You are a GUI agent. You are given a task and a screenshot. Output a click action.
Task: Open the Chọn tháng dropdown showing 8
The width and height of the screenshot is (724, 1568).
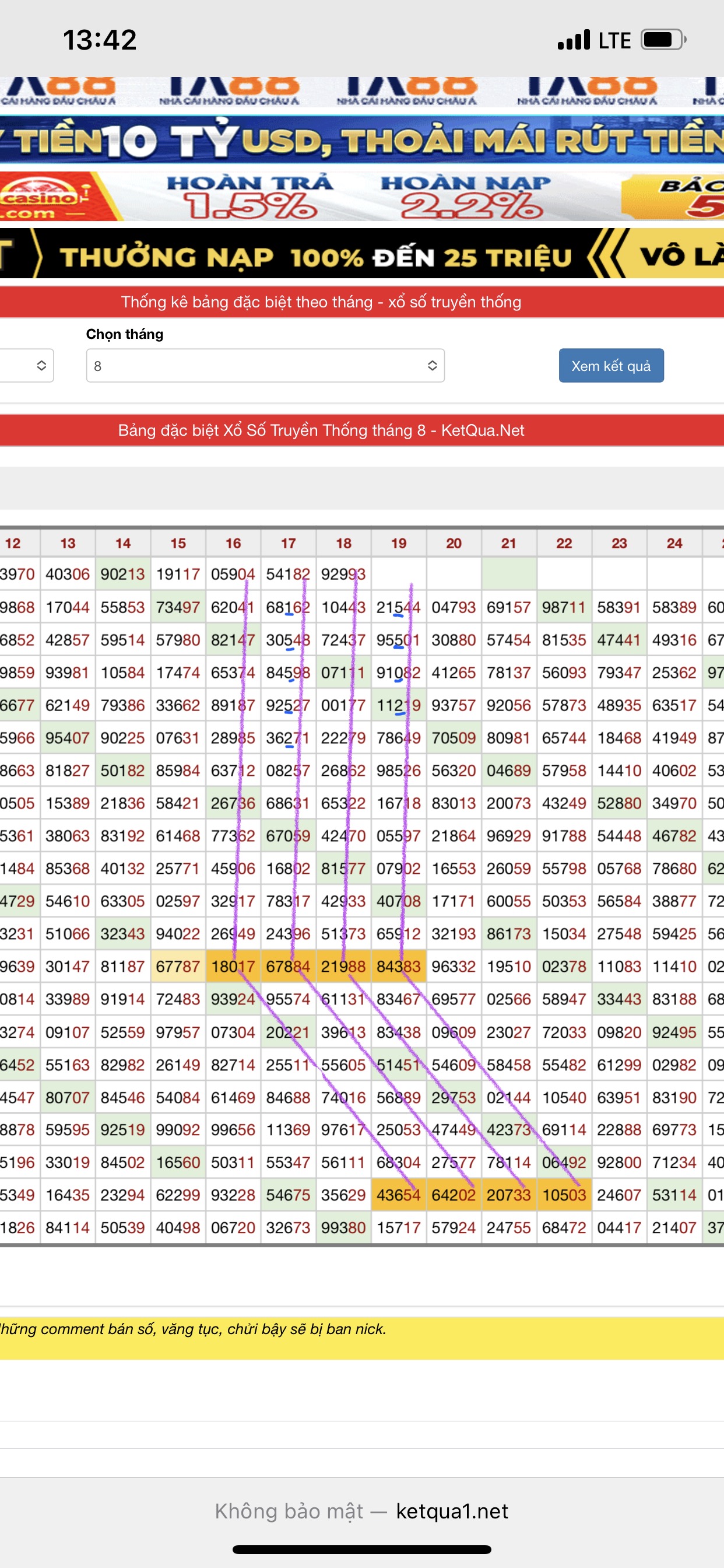pyautogui.click(x=265, y=365)
